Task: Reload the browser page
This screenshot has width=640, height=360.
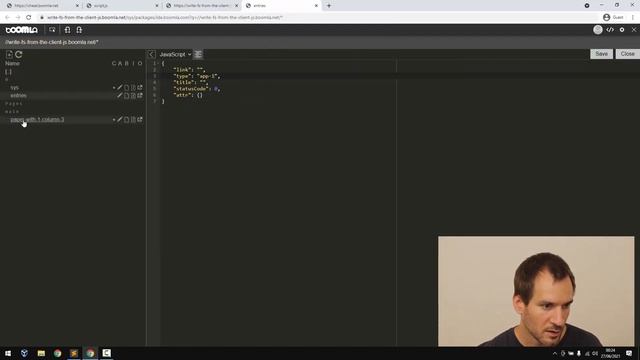Action: (29, 18)
